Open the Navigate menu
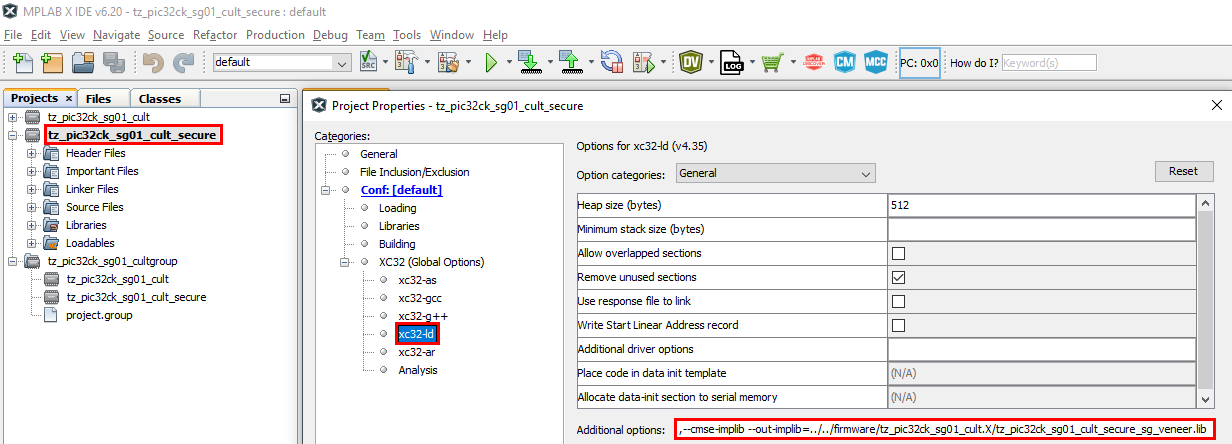The height and width of the screenshot is (444, 1232). [x=117, y=34]
